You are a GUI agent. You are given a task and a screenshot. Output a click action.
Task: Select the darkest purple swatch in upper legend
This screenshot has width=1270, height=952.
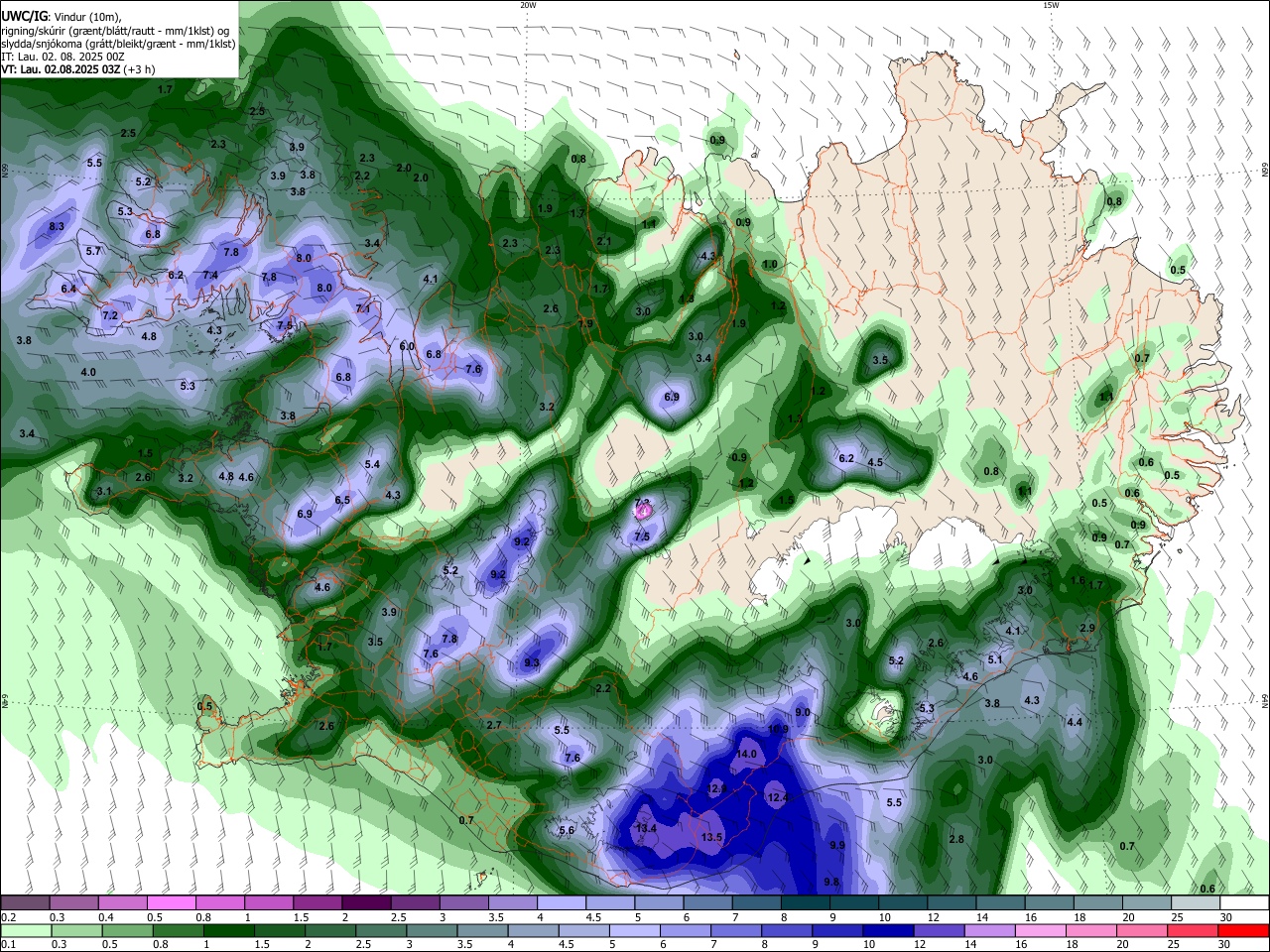[x=365, y=903]
